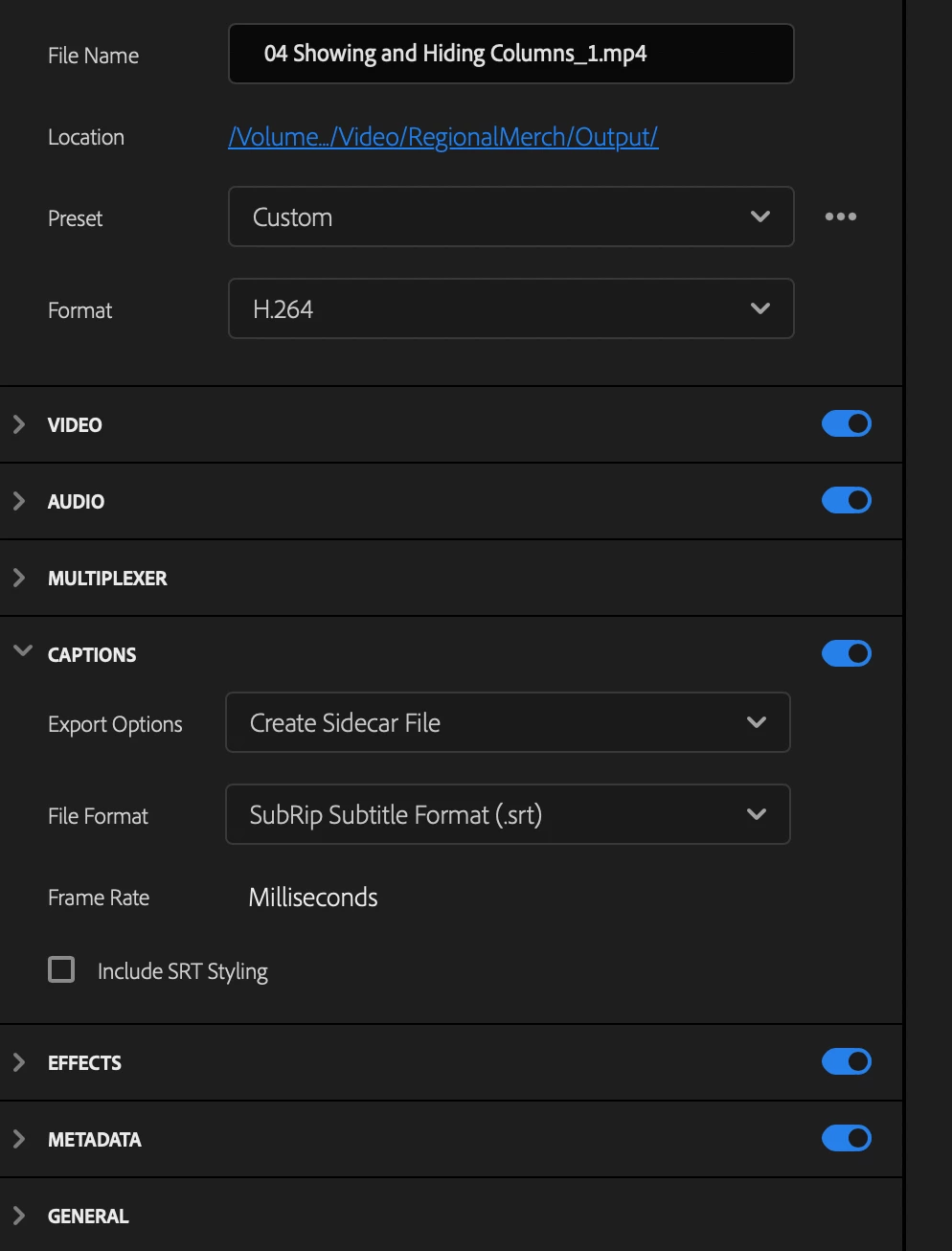Turn off the CAPTIONS toggle
The height and width of the screenshot is (1251, 952).
point(846,653)
